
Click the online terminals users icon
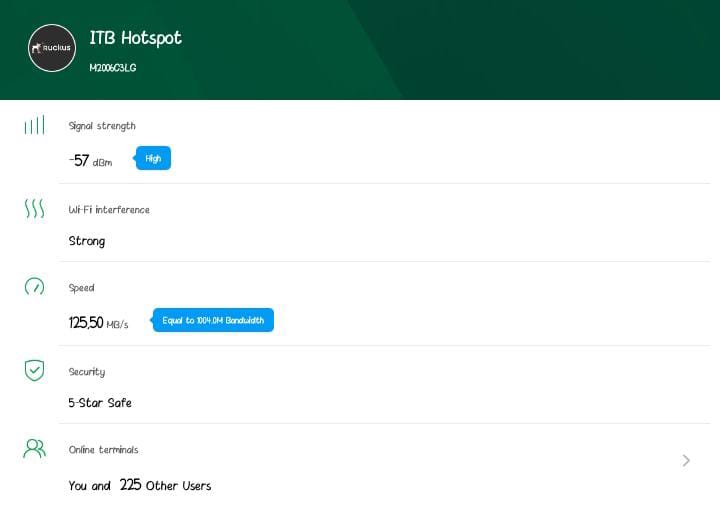pos(34,448)
